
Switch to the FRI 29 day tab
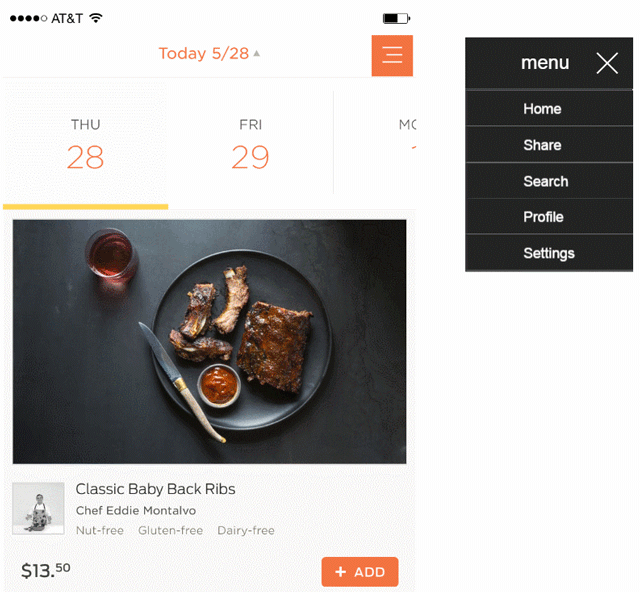(x=250, y=145)
